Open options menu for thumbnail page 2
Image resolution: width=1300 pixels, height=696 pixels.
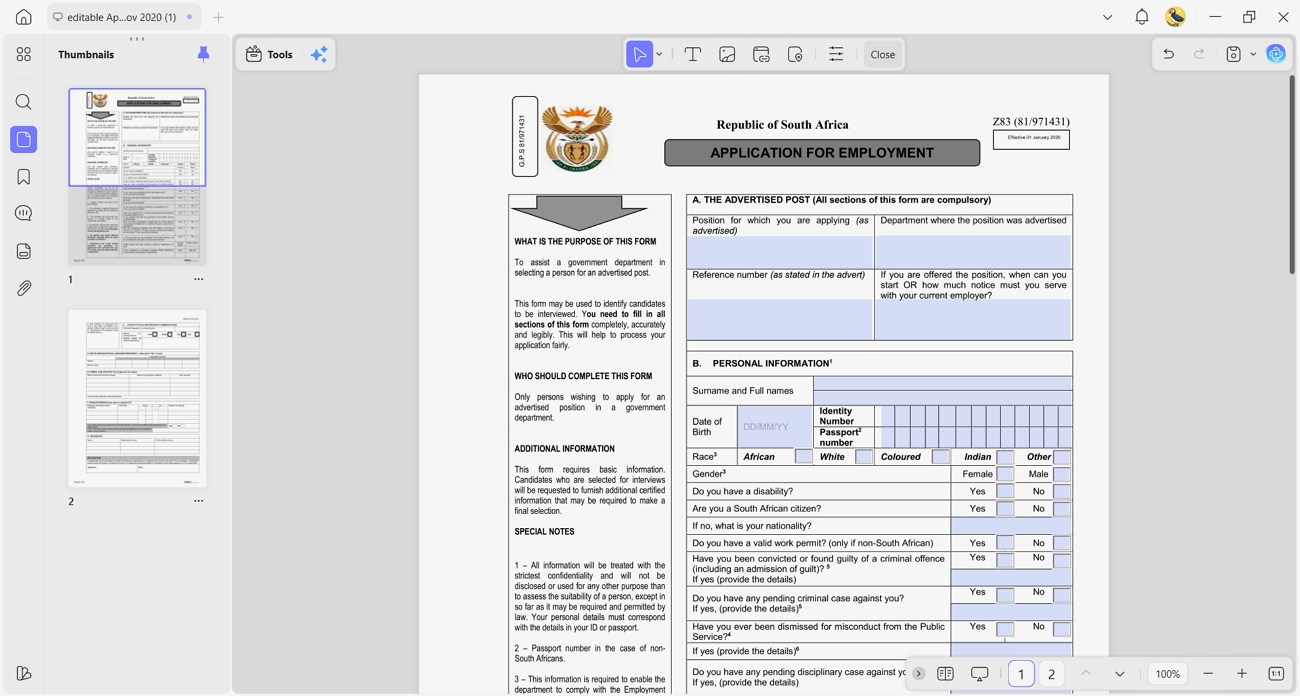199,501
